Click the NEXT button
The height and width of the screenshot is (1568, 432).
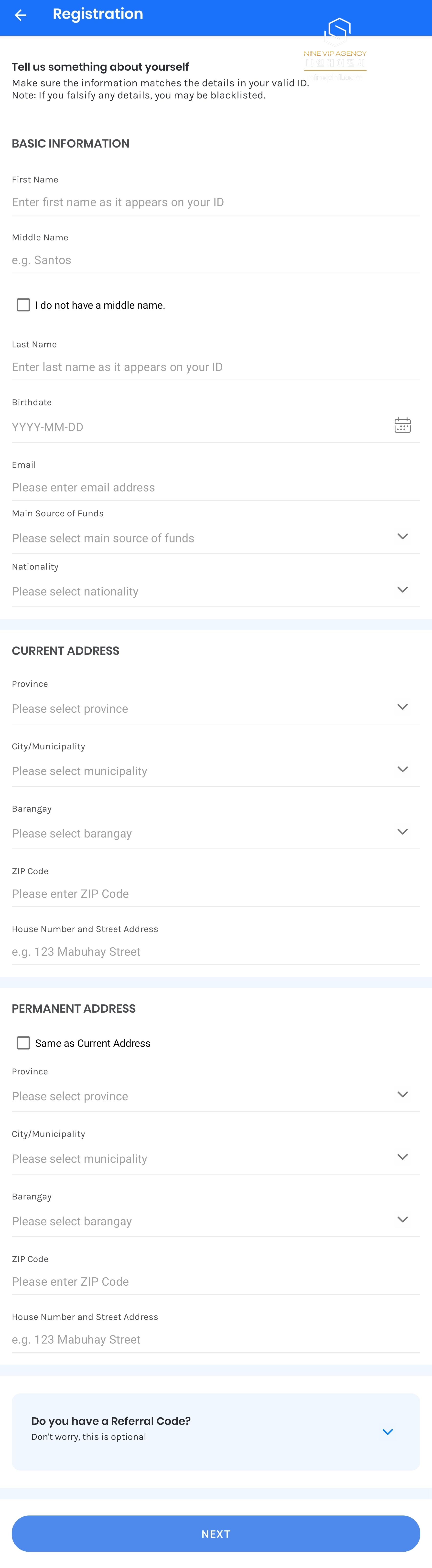point(216,1533)
